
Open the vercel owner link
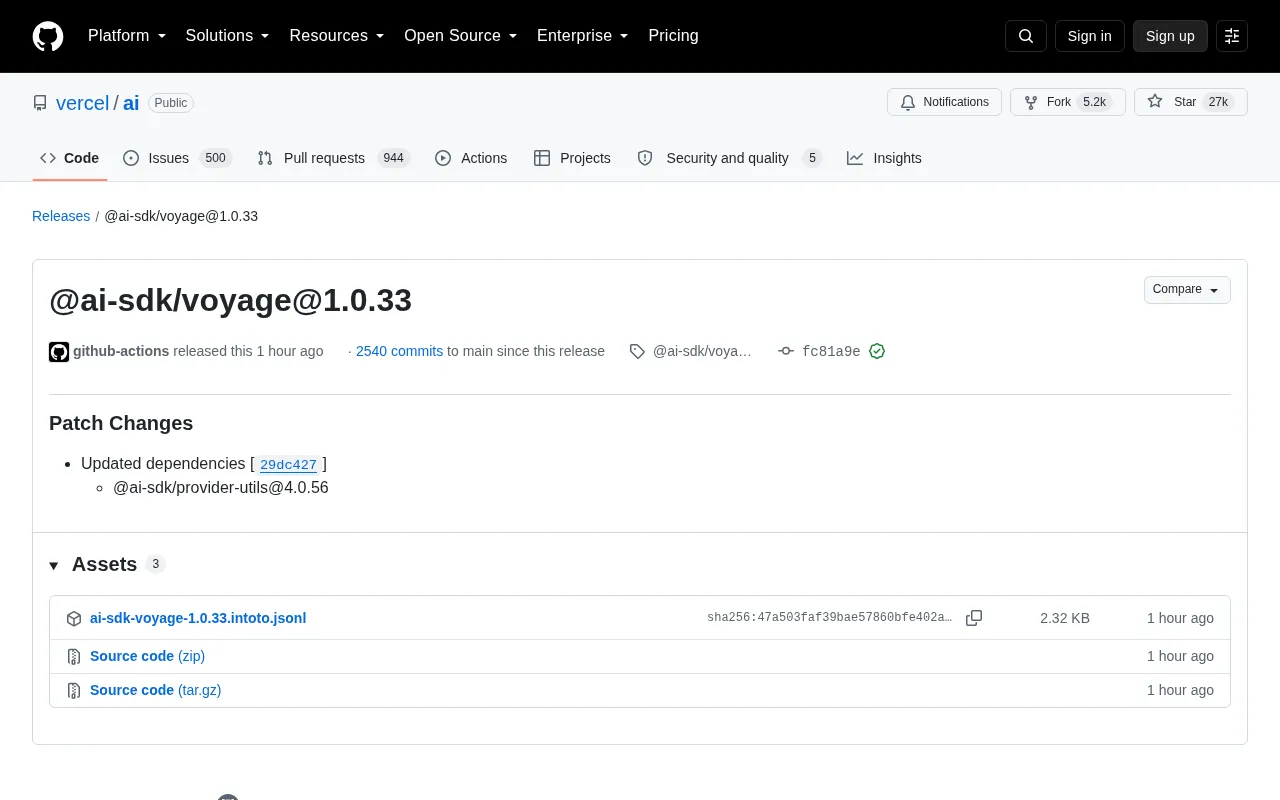tap(82, 103)
